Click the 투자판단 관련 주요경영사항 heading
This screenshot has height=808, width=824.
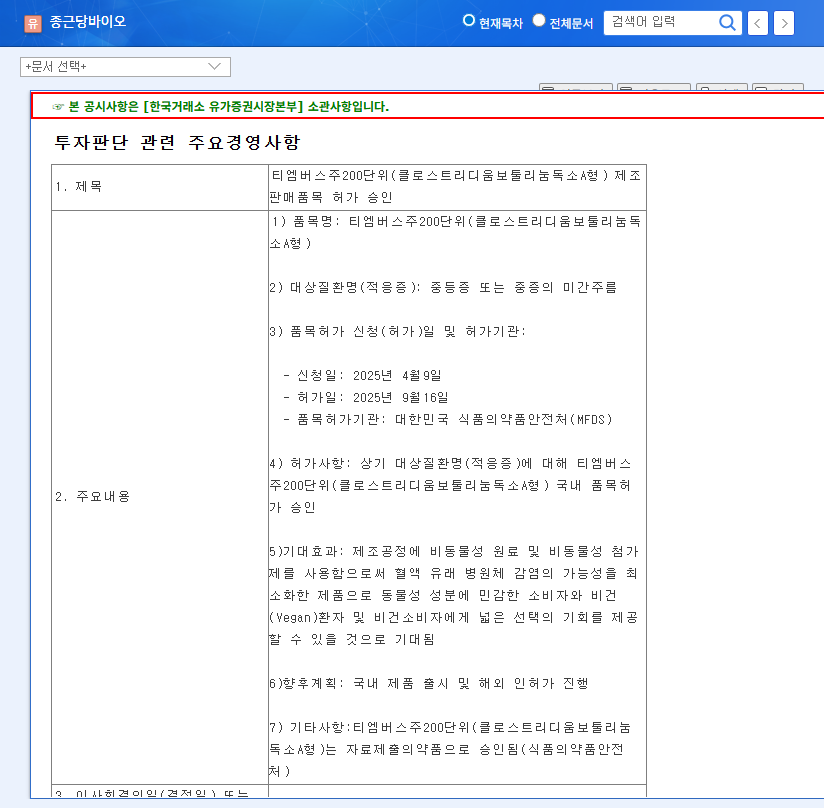coord(177,142)
